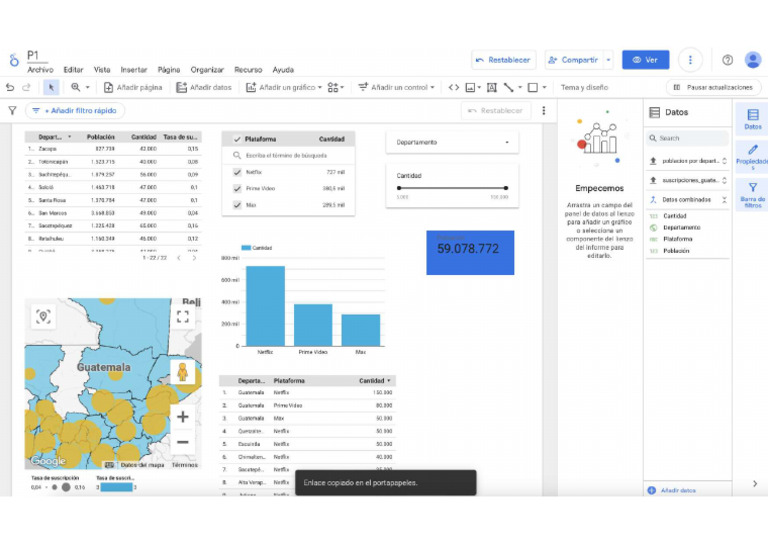The width and height of the screenshot is (768, 543).
Task: Uncheck the Prime Video platform checkbox
Action: tap(238, 188)
